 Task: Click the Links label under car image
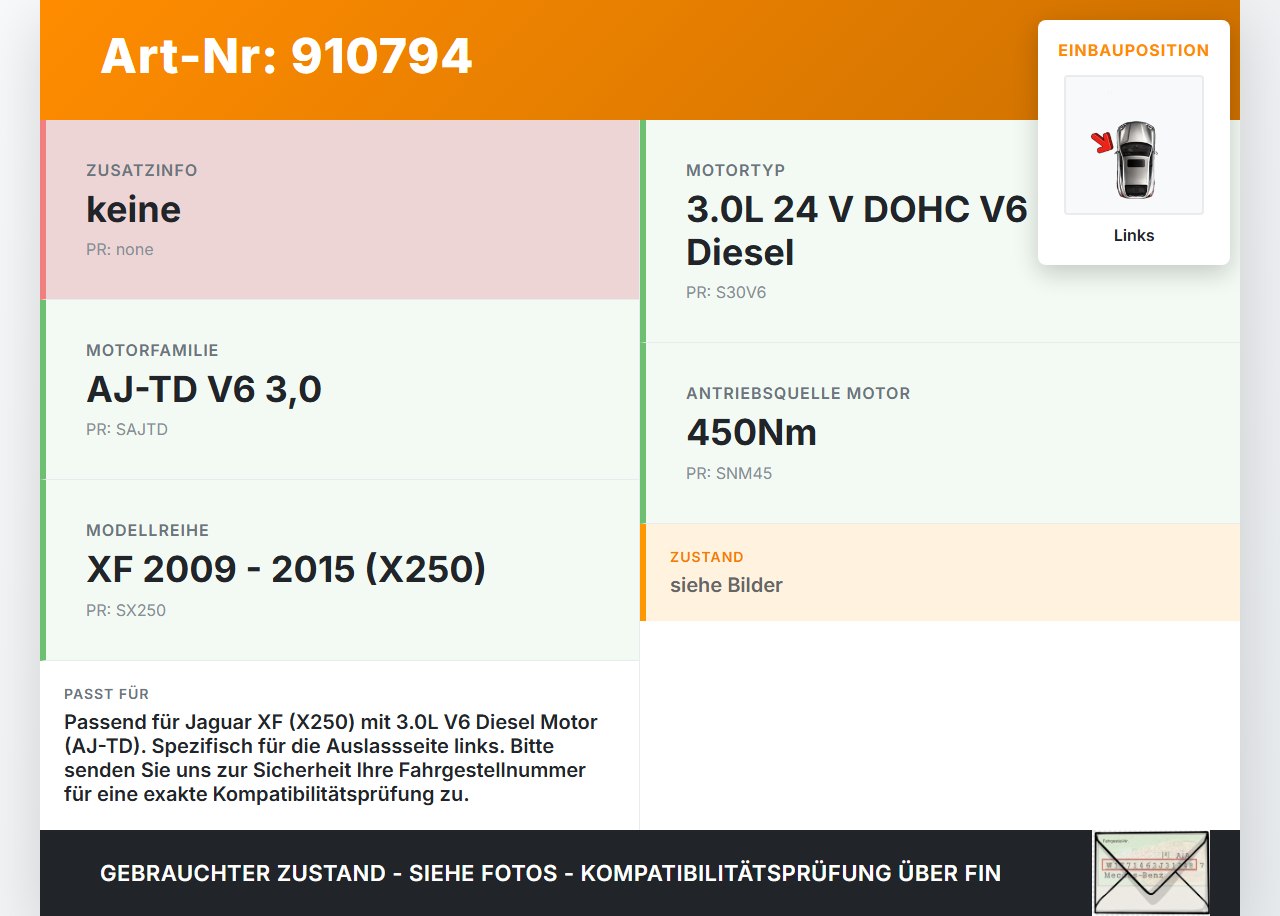1134,236
